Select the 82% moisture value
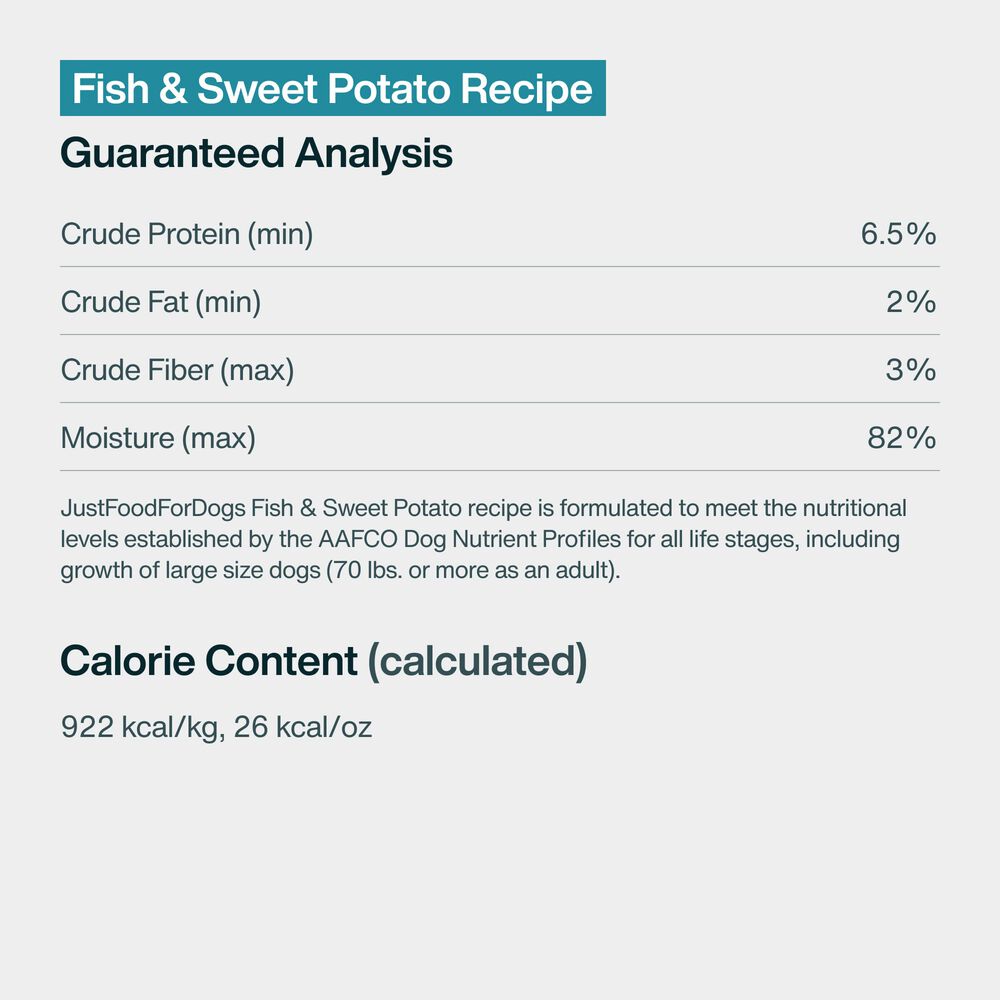The width and height of the screenshot is (1000, 1000). pyautogui.click(x=902, y=438)
